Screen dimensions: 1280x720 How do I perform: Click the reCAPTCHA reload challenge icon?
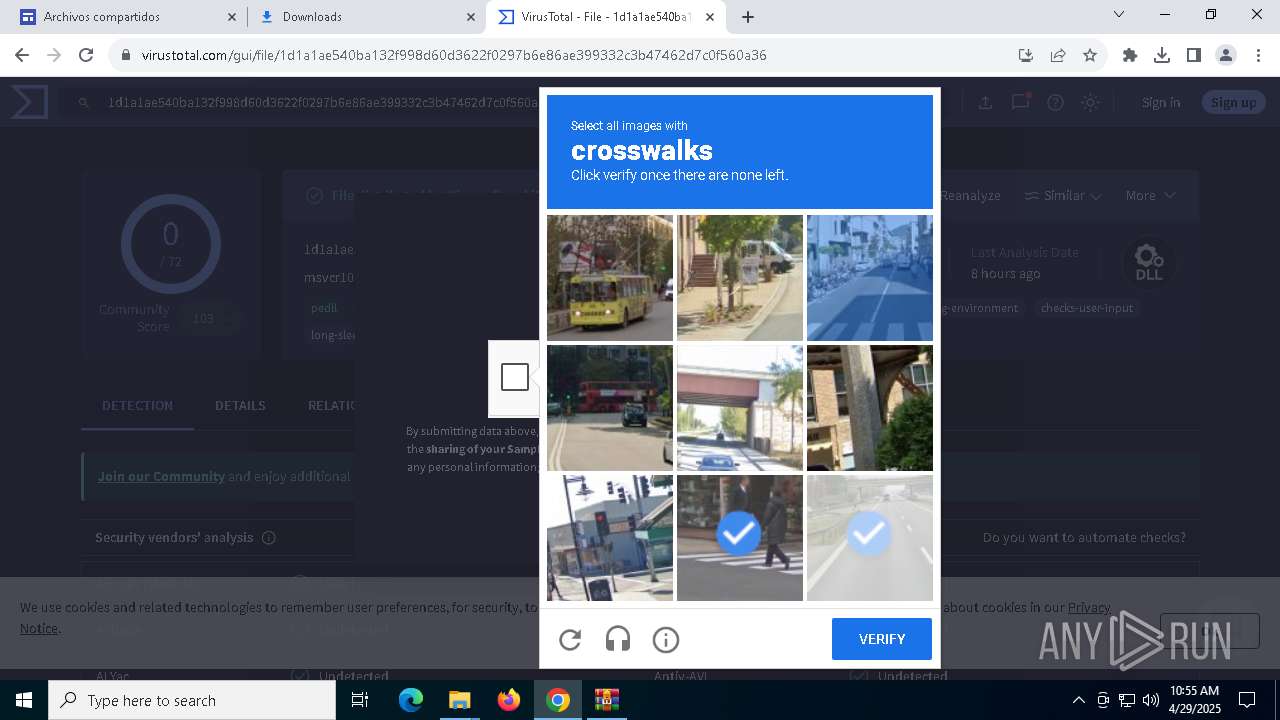(570, 640)
